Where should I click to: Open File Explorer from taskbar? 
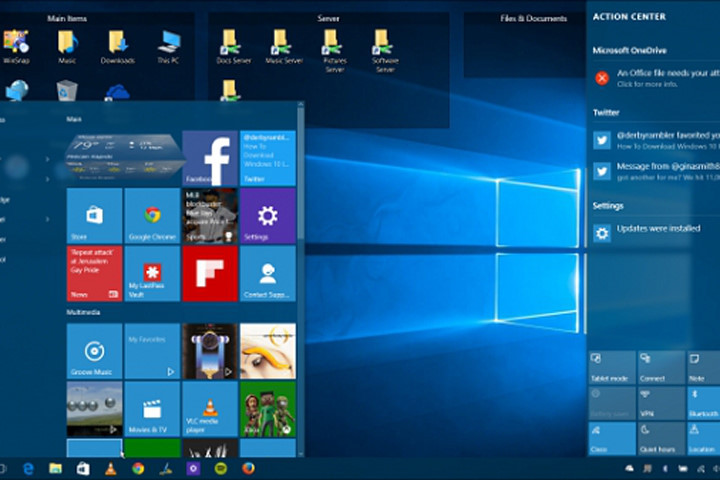(56, 469)
